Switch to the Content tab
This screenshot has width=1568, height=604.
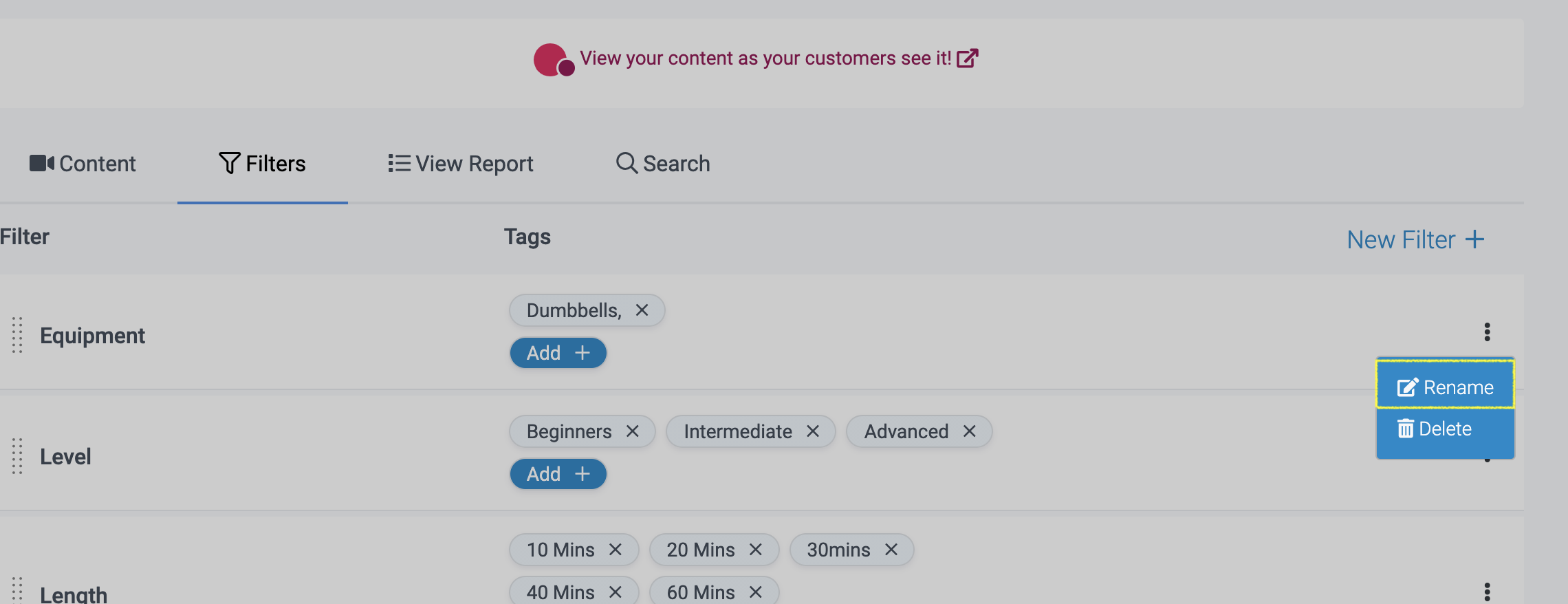(83, 164)
